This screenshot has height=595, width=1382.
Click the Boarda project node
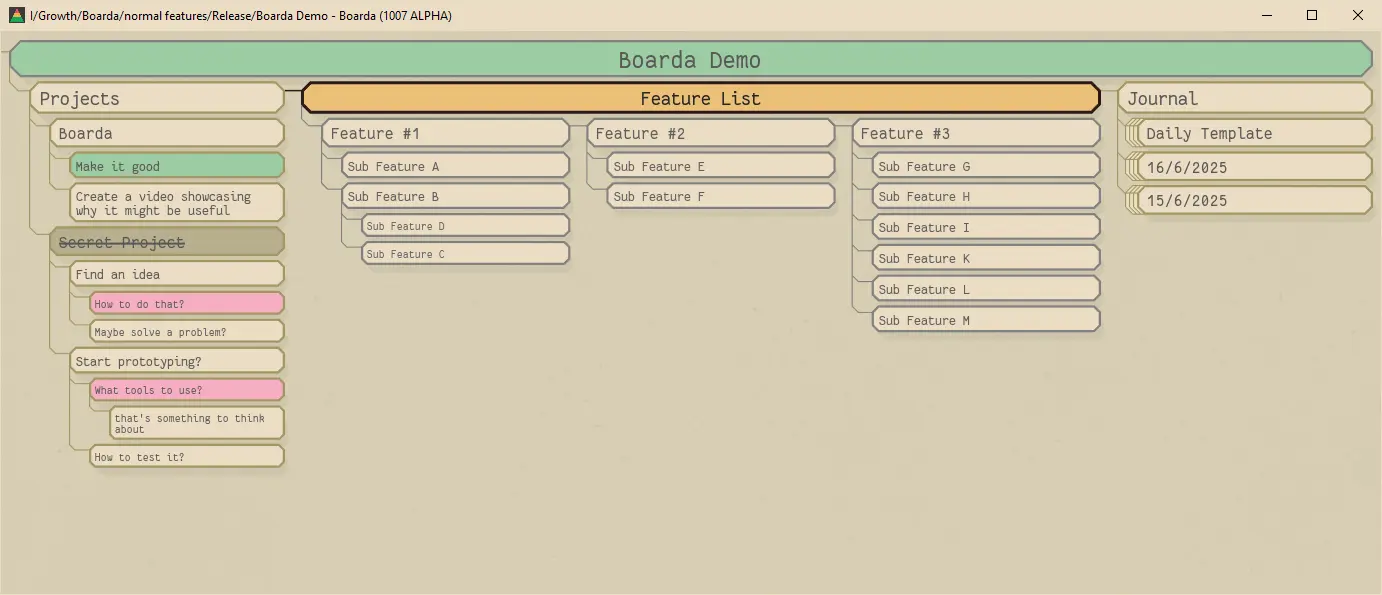[x=167, y=133]
